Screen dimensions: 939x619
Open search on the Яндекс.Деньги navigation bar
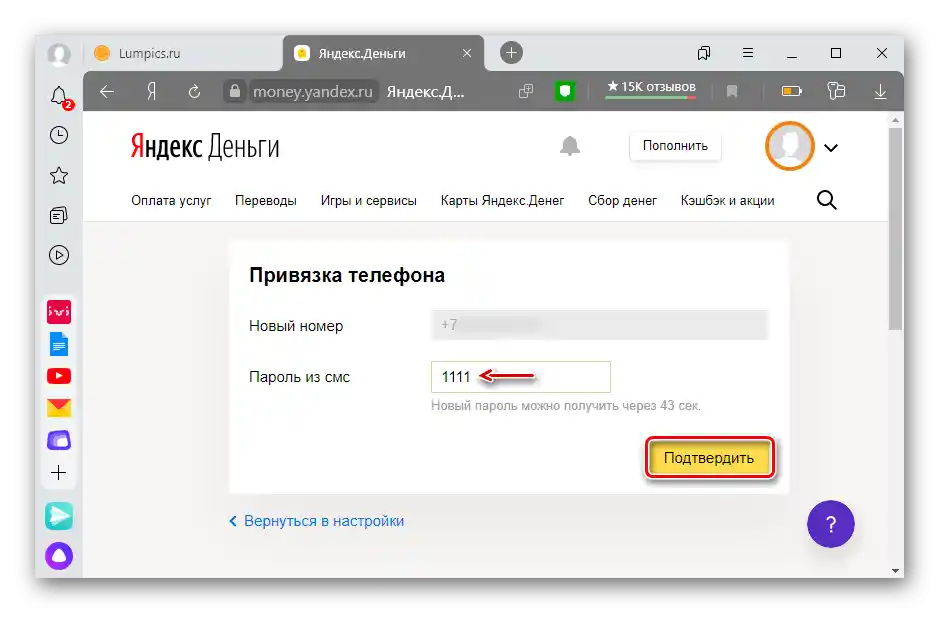[826, 200]
